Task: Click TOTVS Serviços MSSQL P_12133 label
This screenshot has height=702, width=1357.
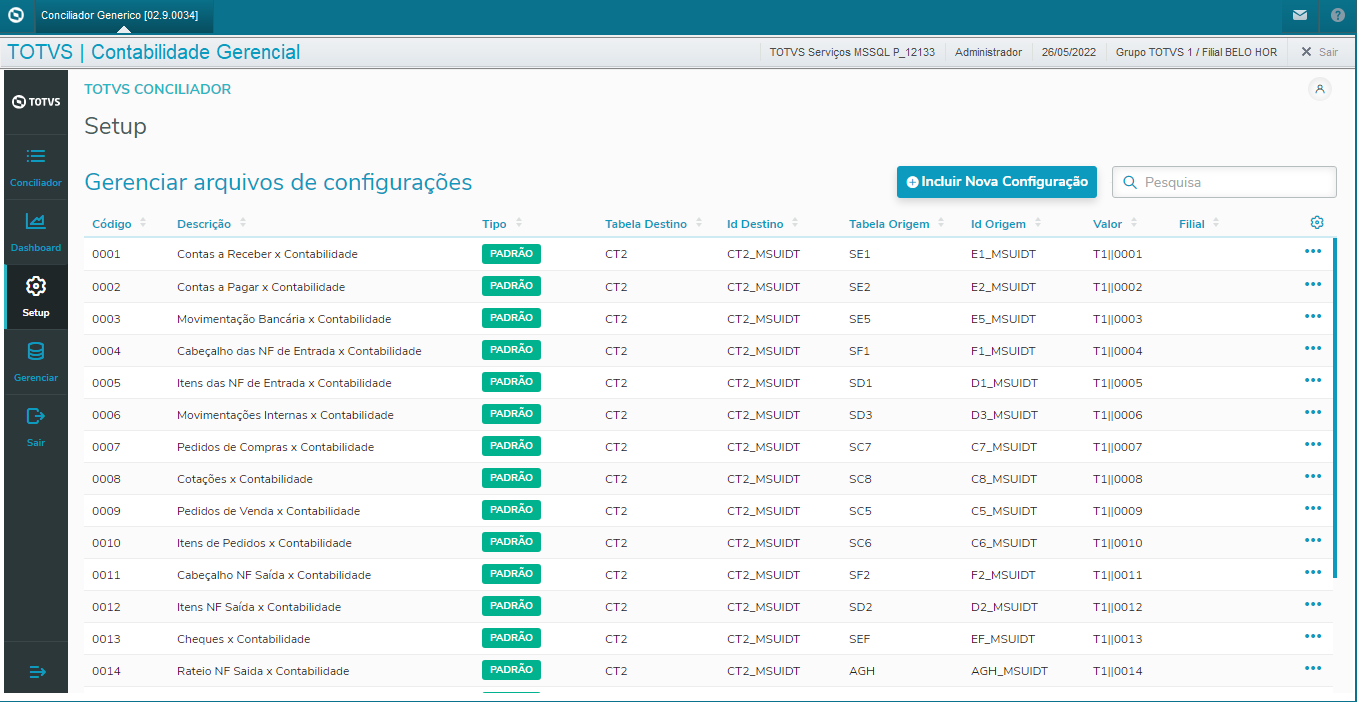Action: (x=852, y=52)
